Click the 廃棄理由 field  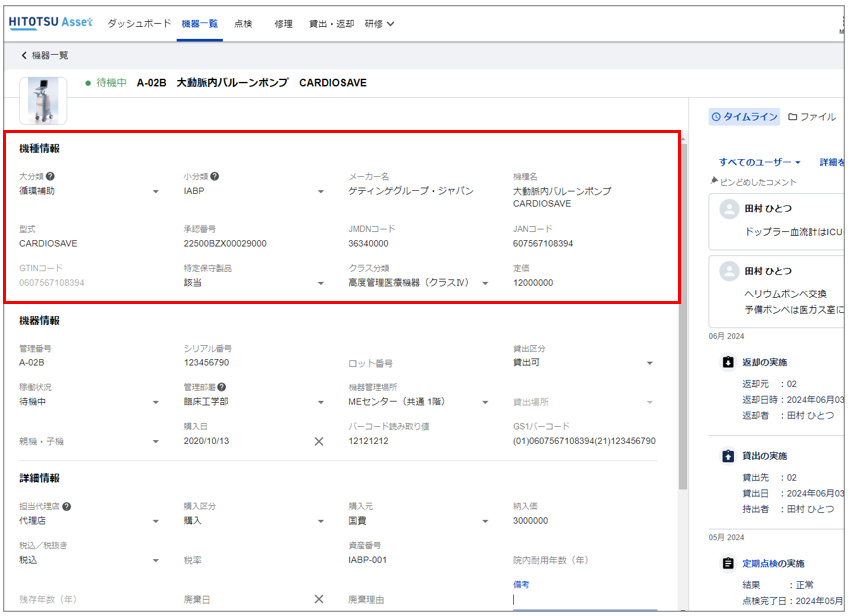click(x=419, y=599)
